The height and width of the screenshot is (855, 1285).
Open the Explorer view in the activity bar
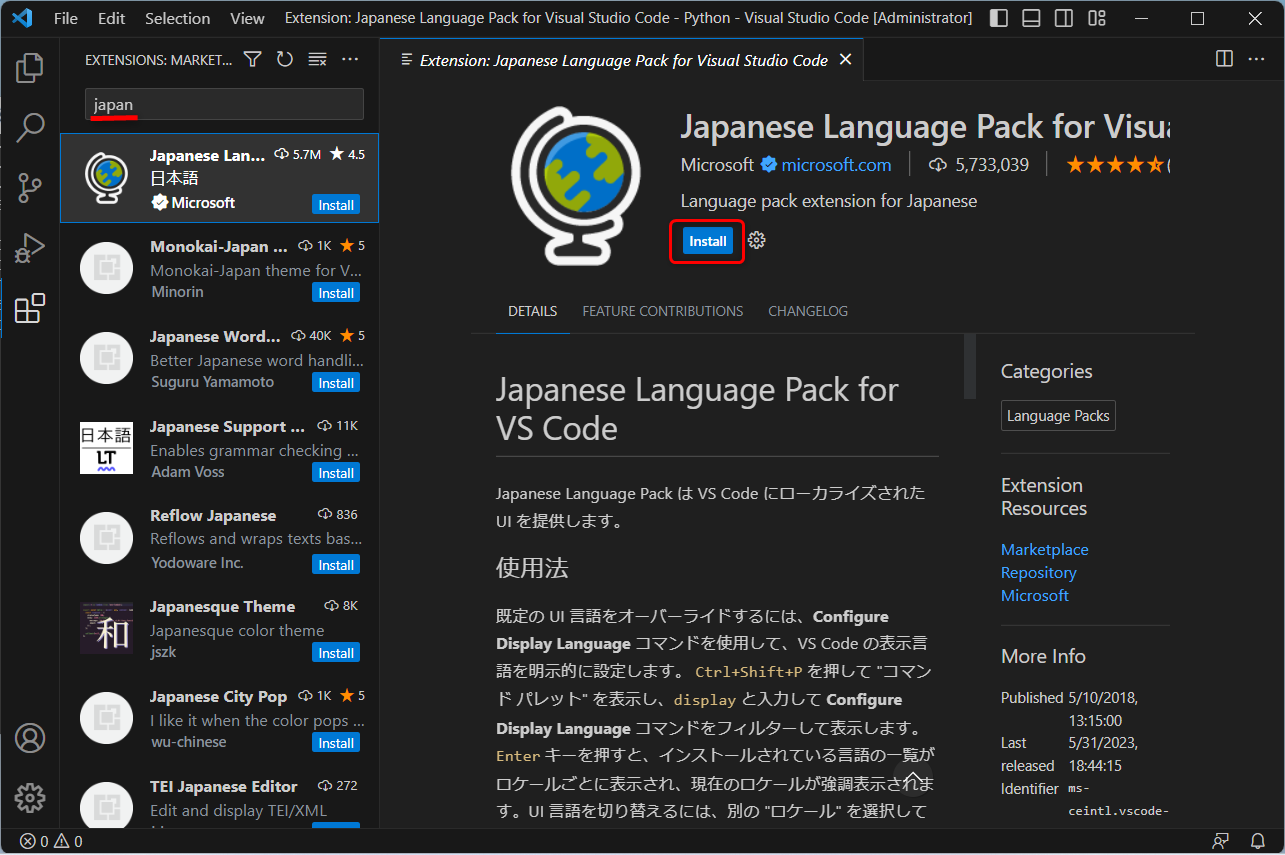tap(30, 67)
